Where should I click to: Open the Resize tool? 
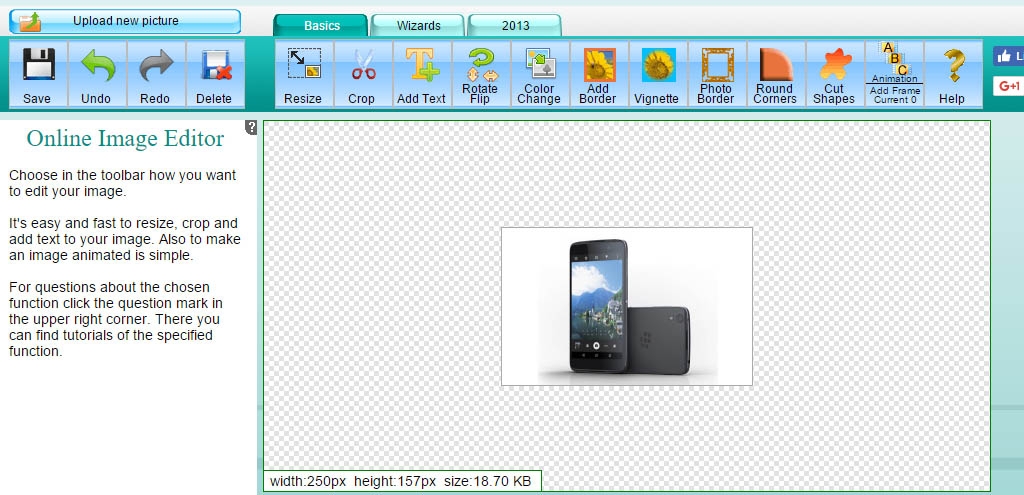click(x=304, y=74)
